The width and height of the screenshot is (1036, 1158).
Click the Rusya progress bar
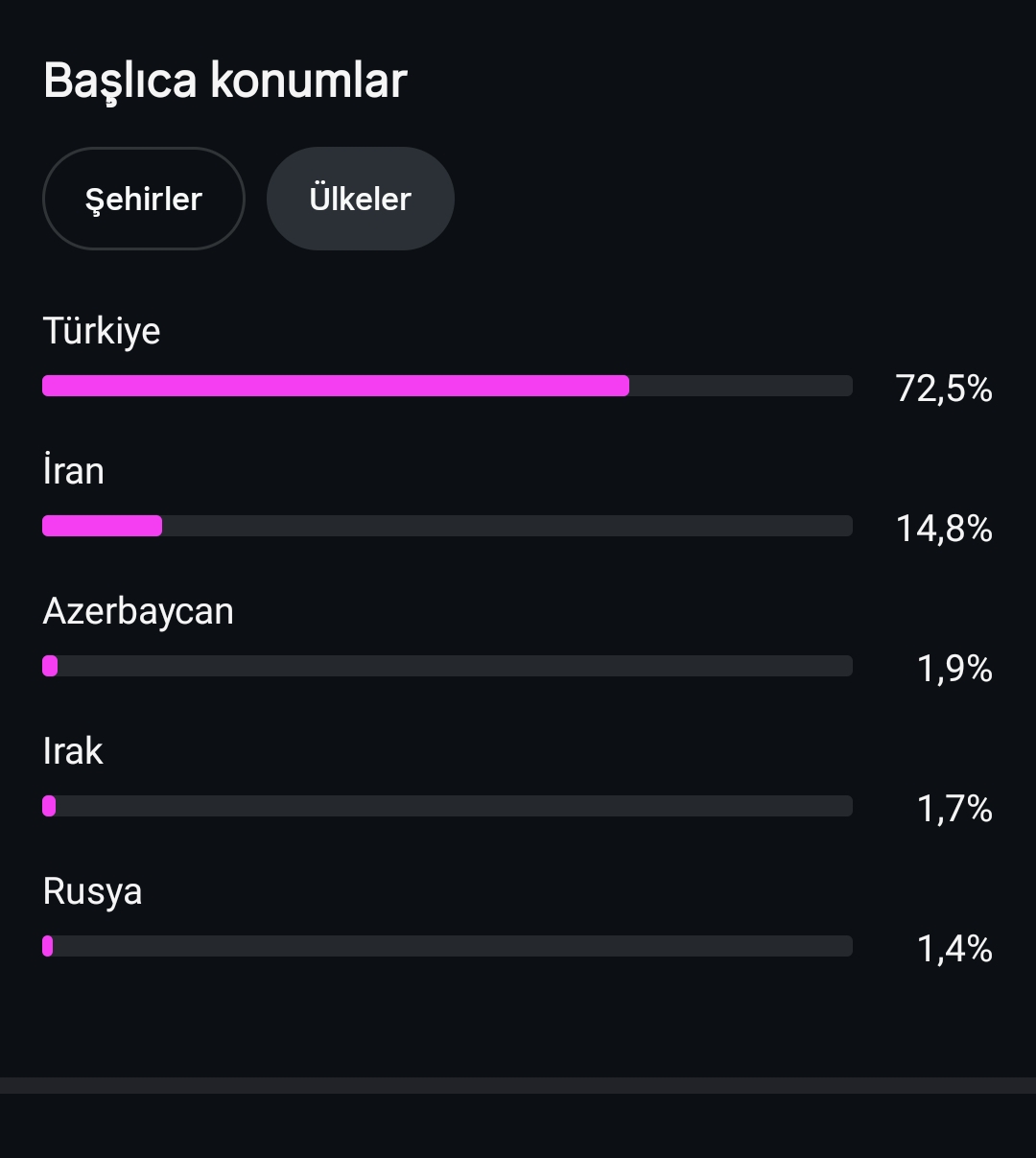pyautogui.click(x=447, y=946)
